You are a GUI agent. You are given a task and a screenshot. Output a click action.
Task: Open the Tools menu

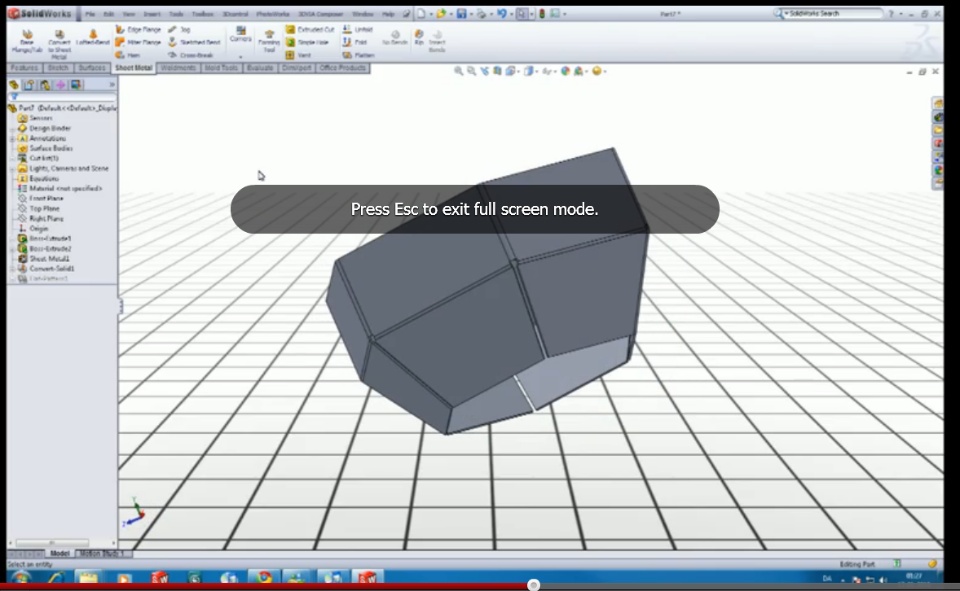click(176, 13)
